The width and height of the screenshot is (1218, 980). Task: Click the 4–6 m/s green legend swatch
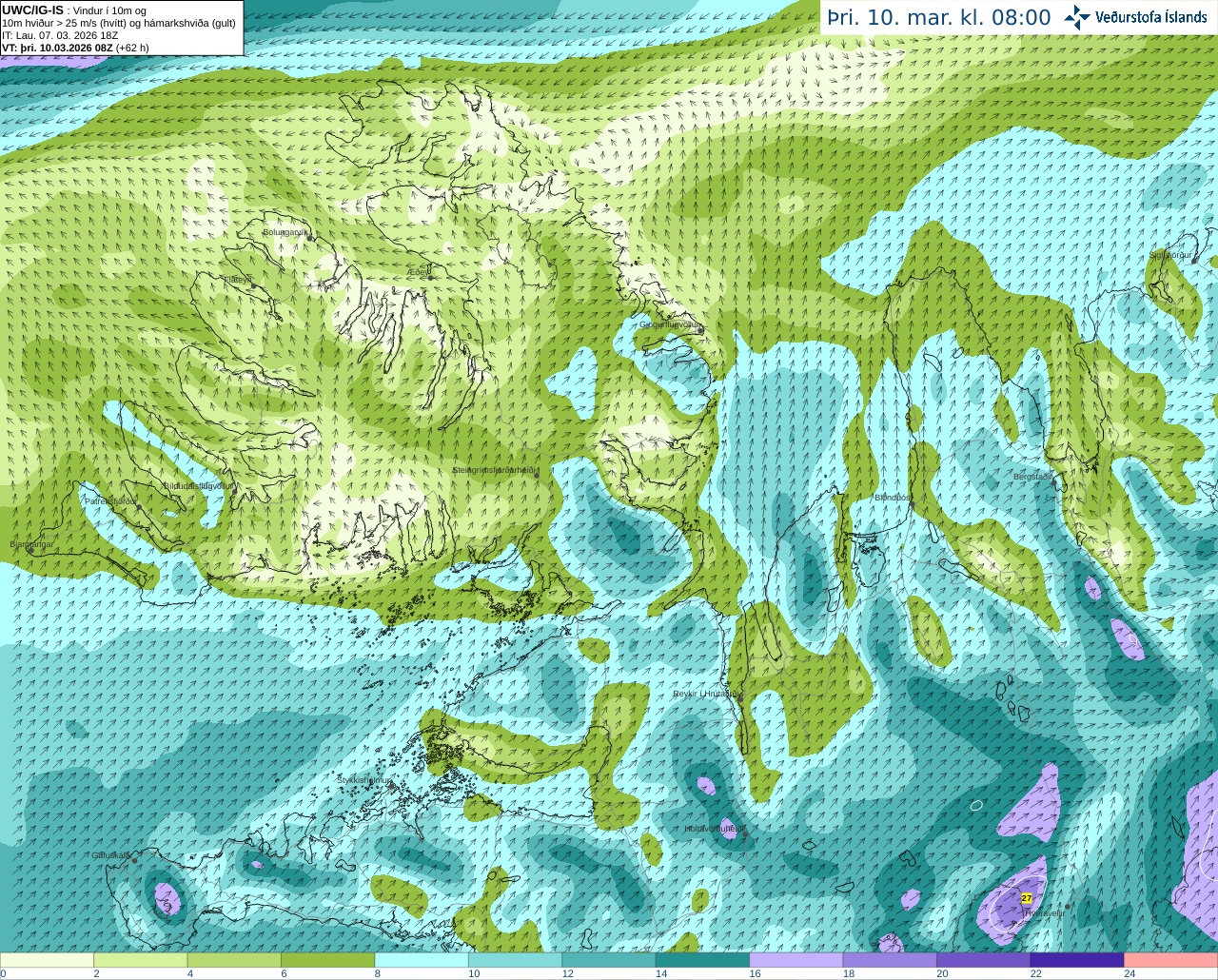point(234,960)
